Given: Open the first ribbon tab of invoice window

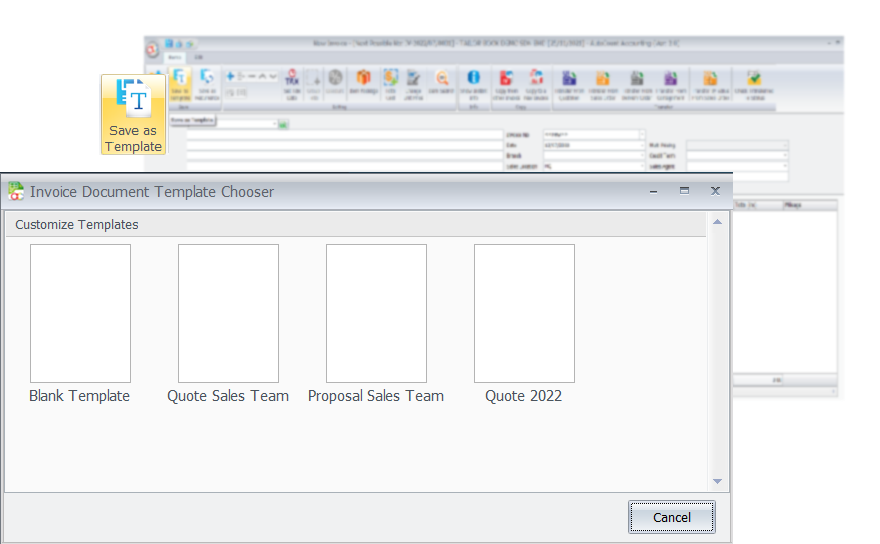Looking at the screenshot, I should pos(175,58).
